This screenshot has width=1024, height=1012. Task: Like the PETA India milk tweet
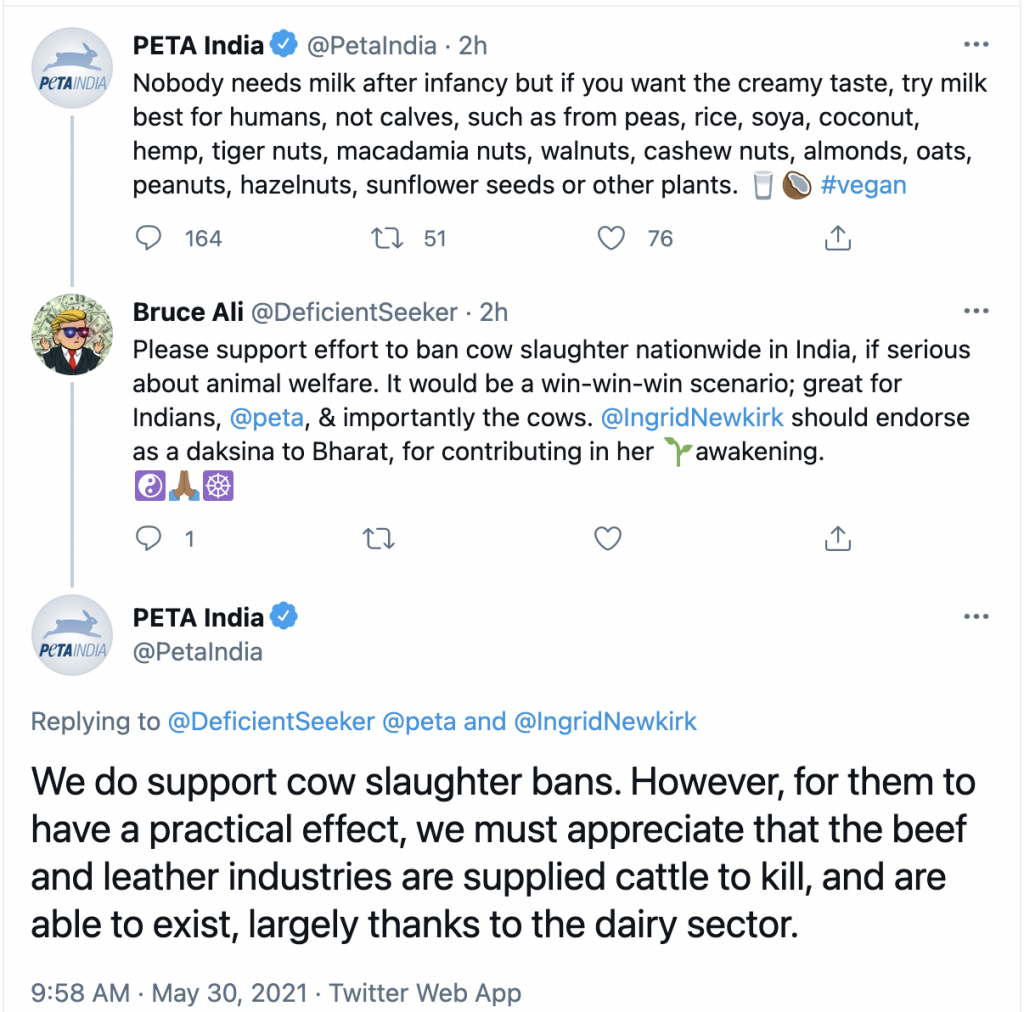610,238
